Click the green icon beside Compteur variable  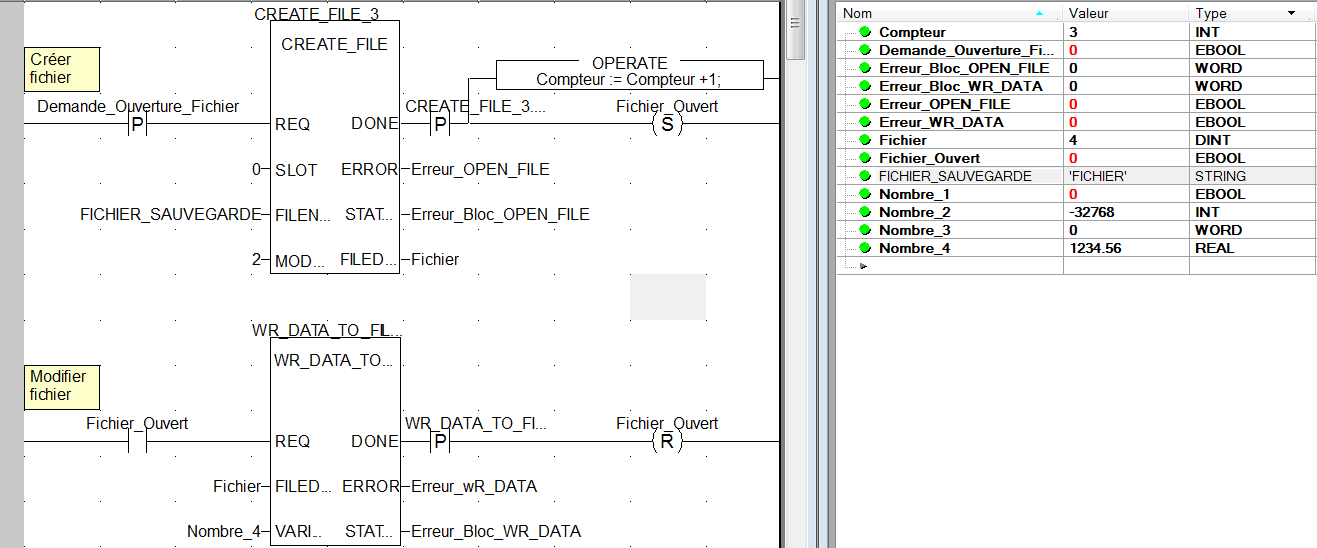pos(865,32)
